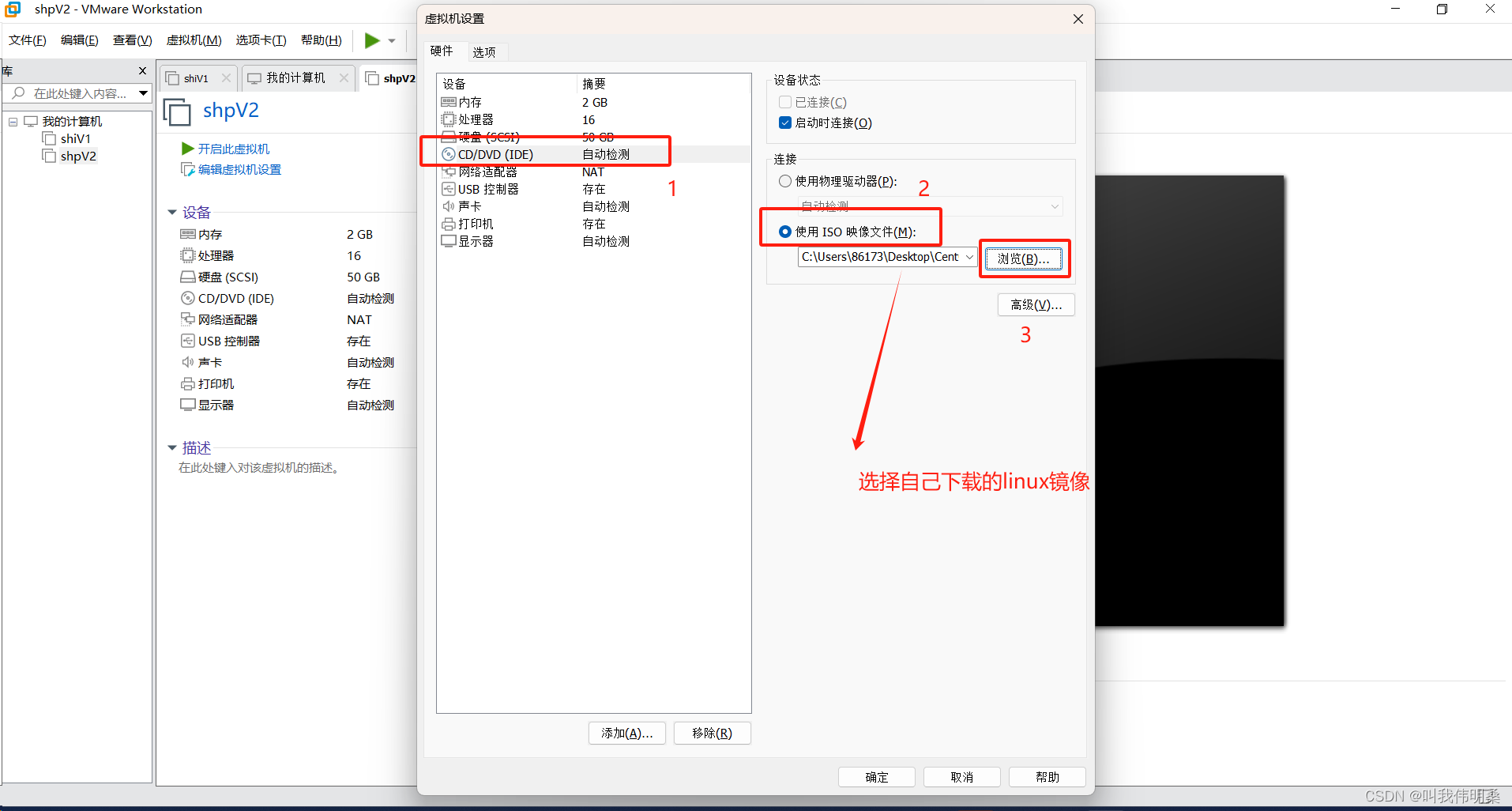Click the 网络适配器 icon in main window devices

pyautogui.click(x=188, y=319)
